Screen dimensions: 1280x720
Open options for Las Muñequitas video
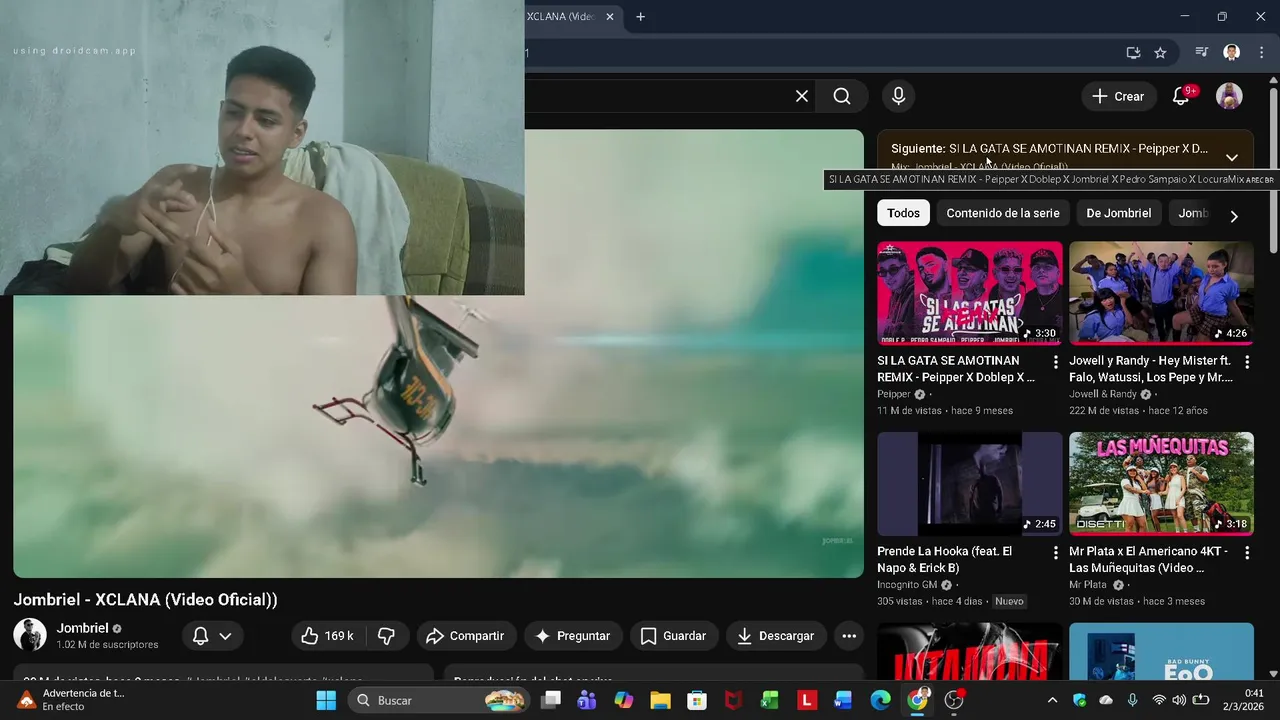1247,553
